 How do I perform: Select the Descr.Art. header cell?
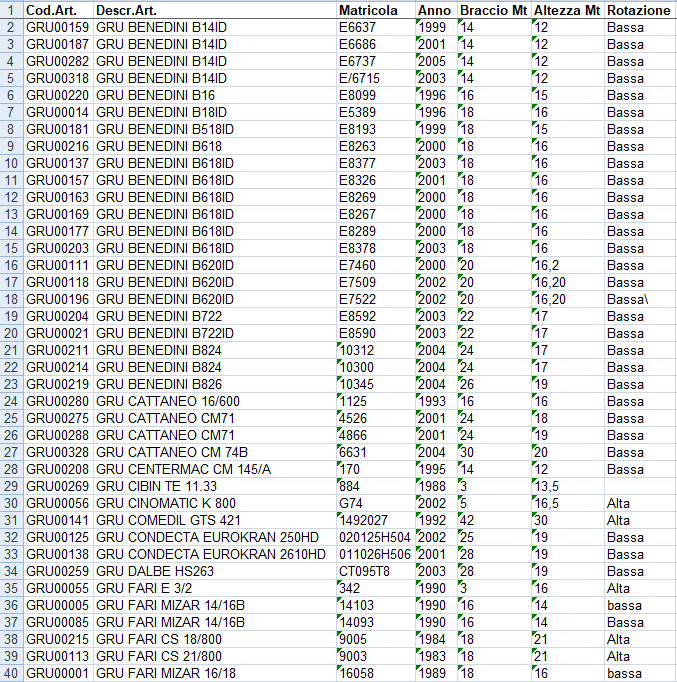pos(215,10)
